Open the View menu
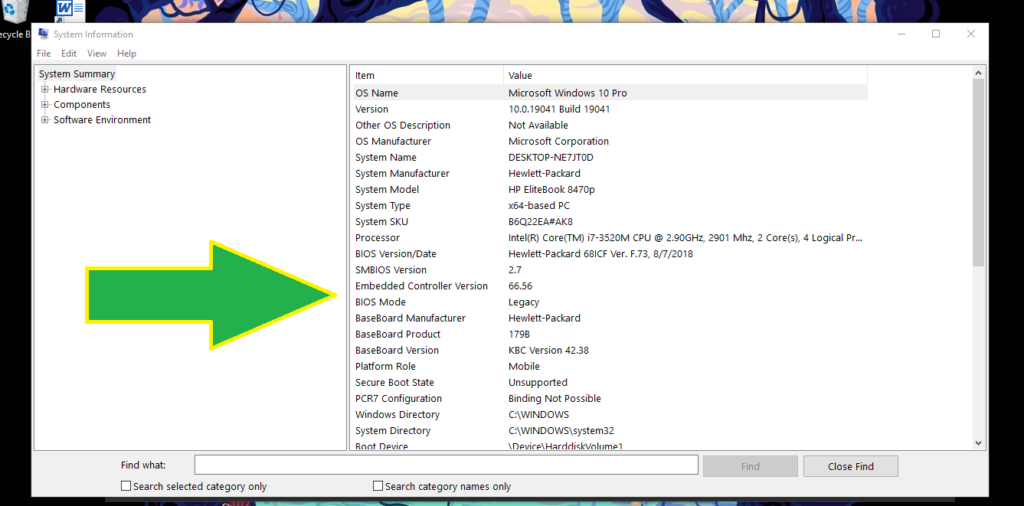Image resolution: width=1024 pixels, height=506 pixels. (97, 54)
